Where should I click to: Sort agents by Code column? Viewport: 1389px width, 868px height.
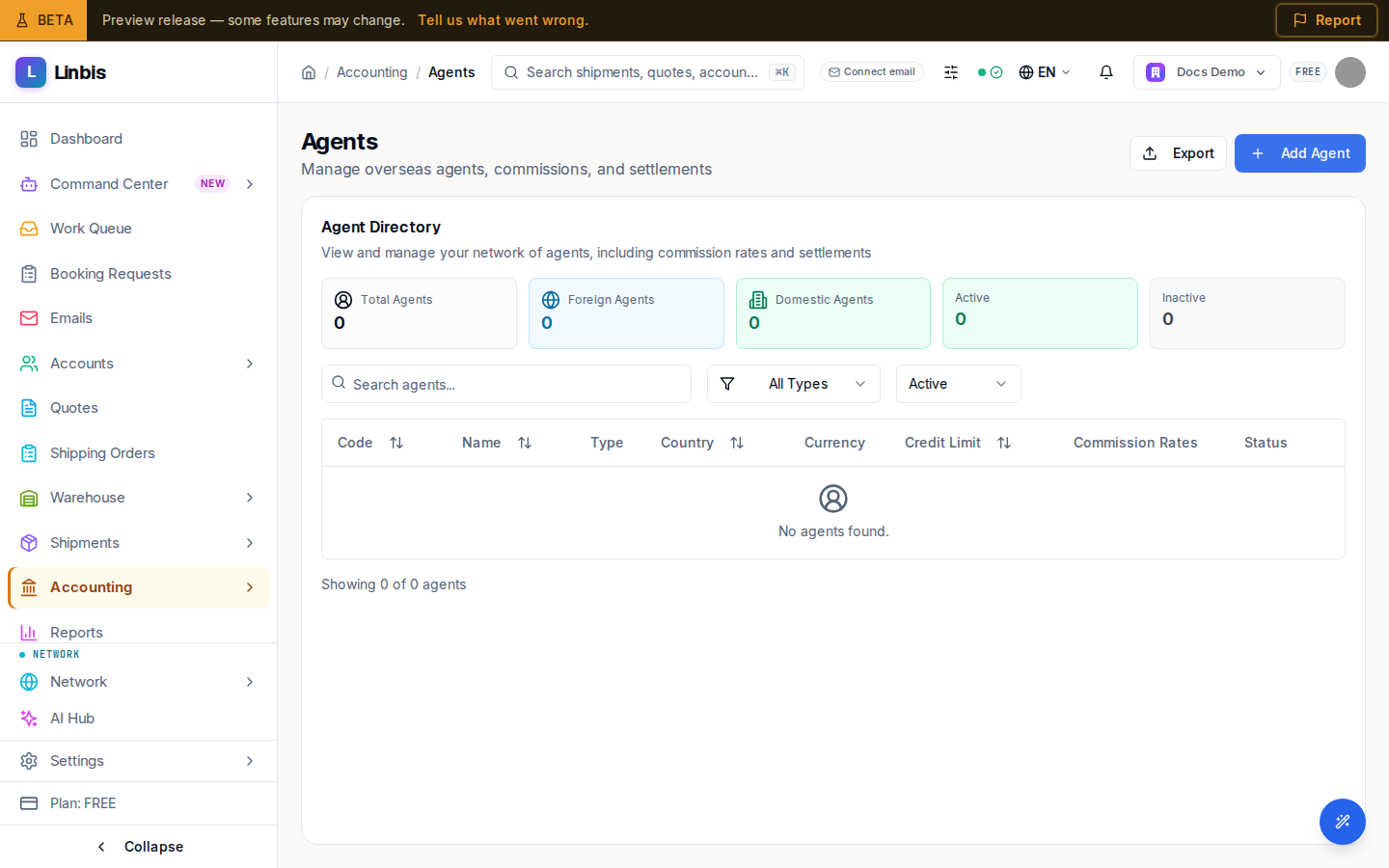pos(396,443)
